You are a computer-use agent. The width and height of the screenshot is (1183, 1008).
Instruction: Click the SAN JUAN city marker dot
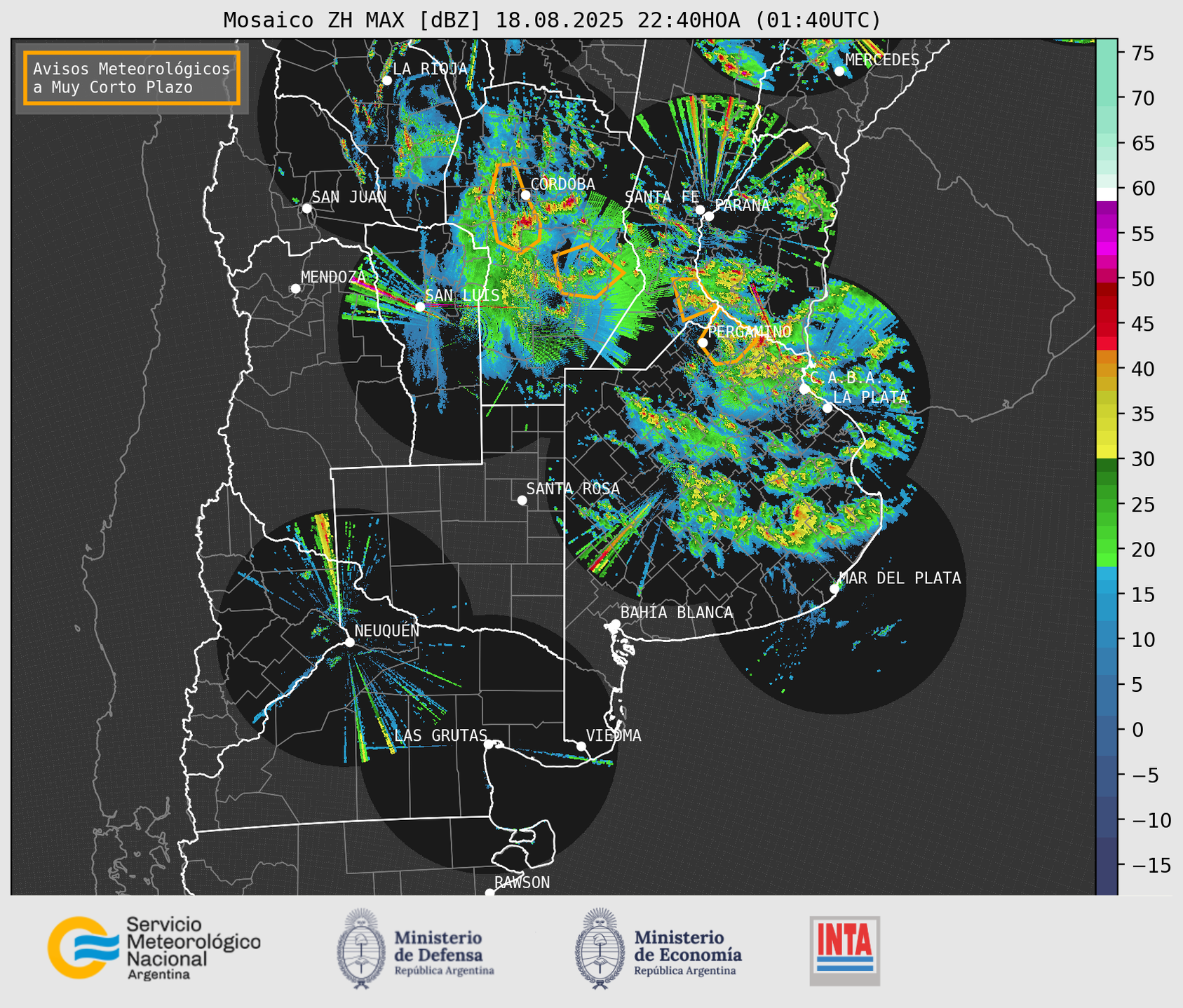point(306,208)
